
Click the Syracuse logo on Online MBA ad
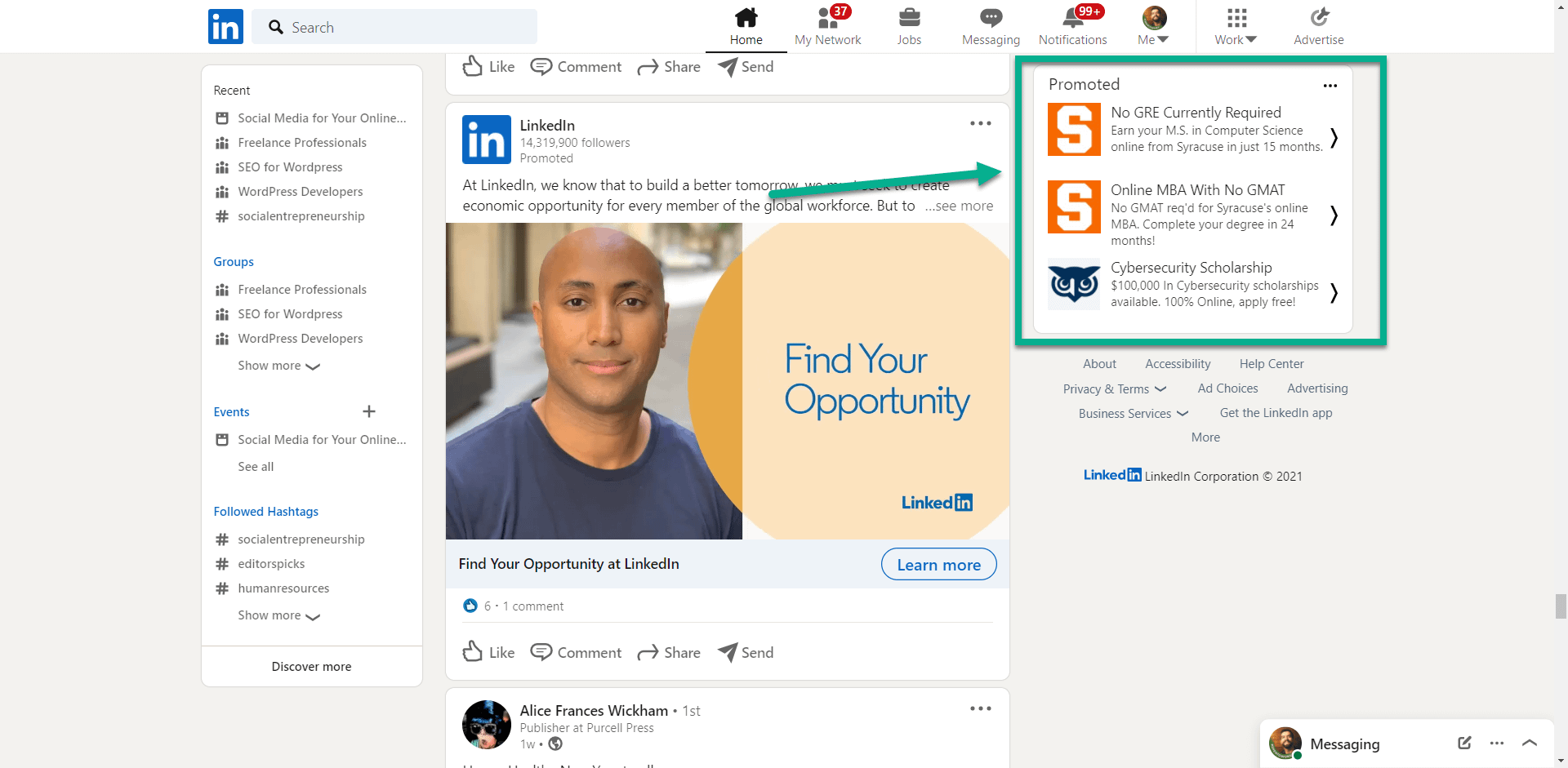pyautogui.click(x=1074, y=206)
